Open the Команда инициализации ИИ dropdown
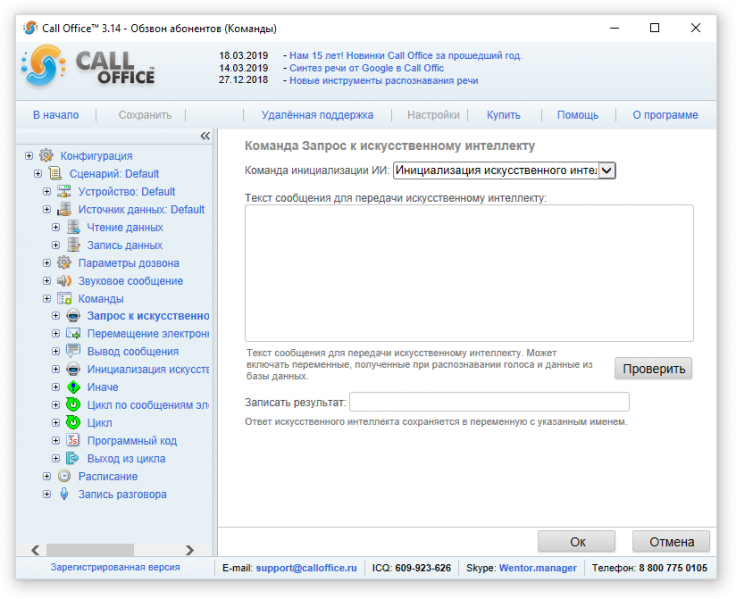736x599 pixels. click(x=606, y=170)
